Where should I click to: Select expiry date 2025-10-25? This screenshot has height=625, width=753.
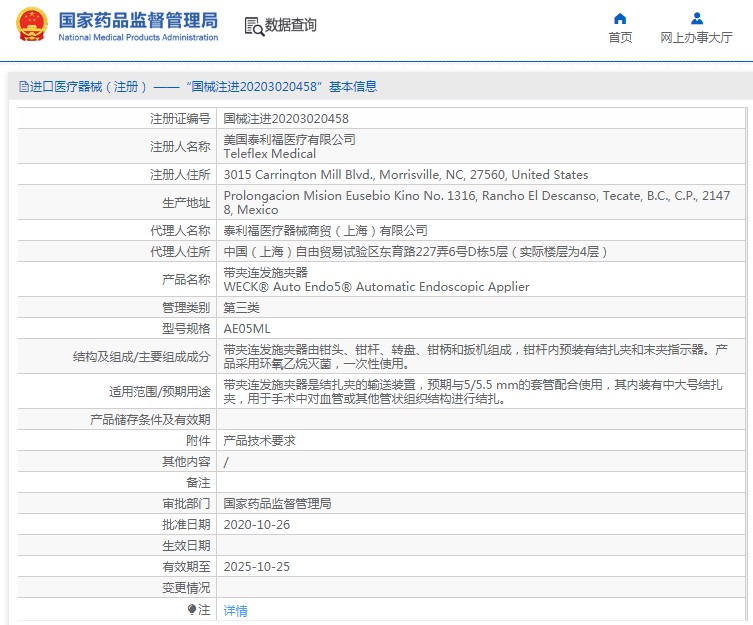point(257,567)
